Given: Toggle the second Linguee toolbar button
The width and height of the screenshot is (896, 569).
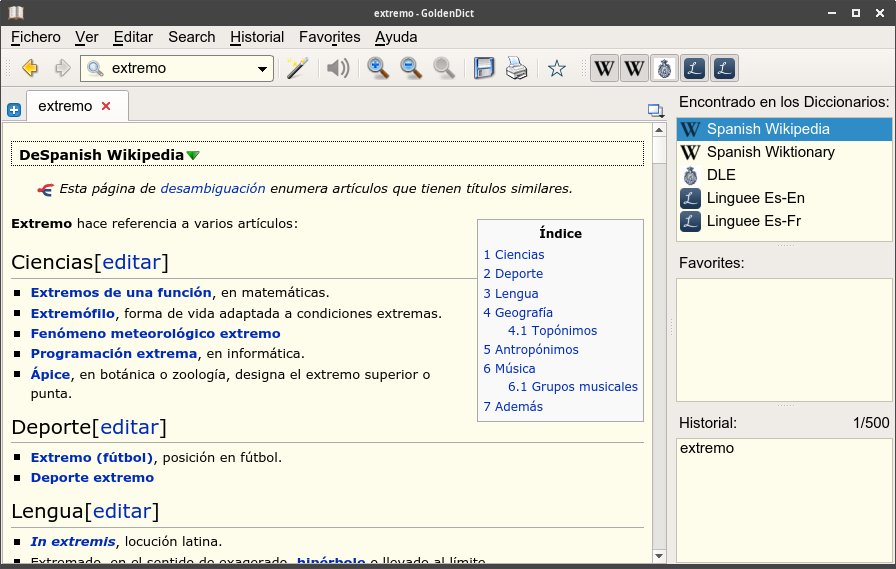Looking at the screenshot, I should click(724, 69).
